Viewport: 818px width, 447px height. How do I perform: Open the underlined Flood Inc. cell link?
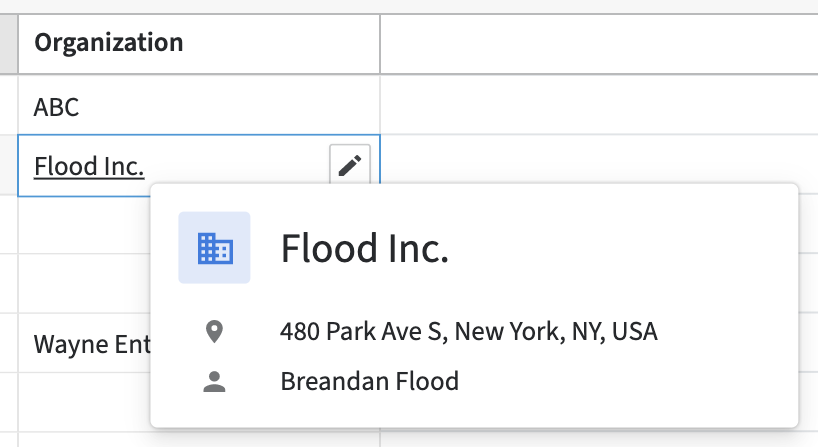click(89, 166)
